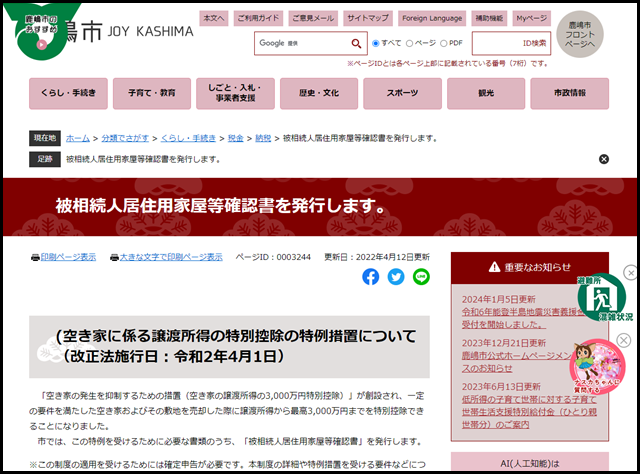
Task: Share the page on Facebook
Action: pyautogui.click(x=371, y=277)
